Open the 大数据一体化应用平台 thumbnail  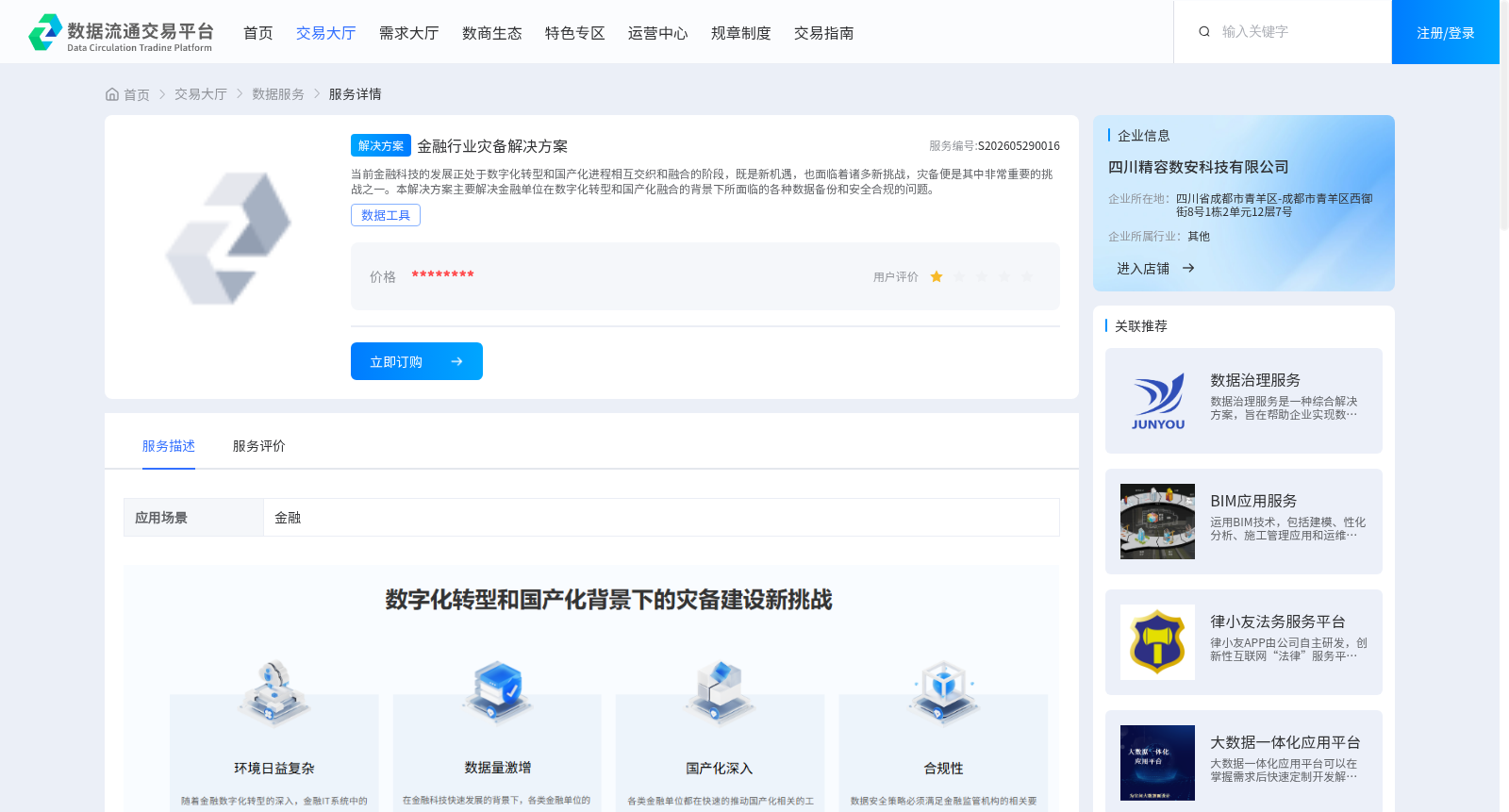[x=1157, y=763]
